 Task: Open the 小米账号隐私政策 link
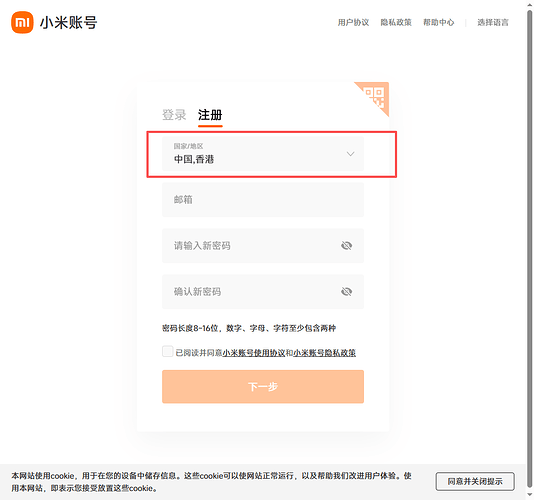pos(325,353)
